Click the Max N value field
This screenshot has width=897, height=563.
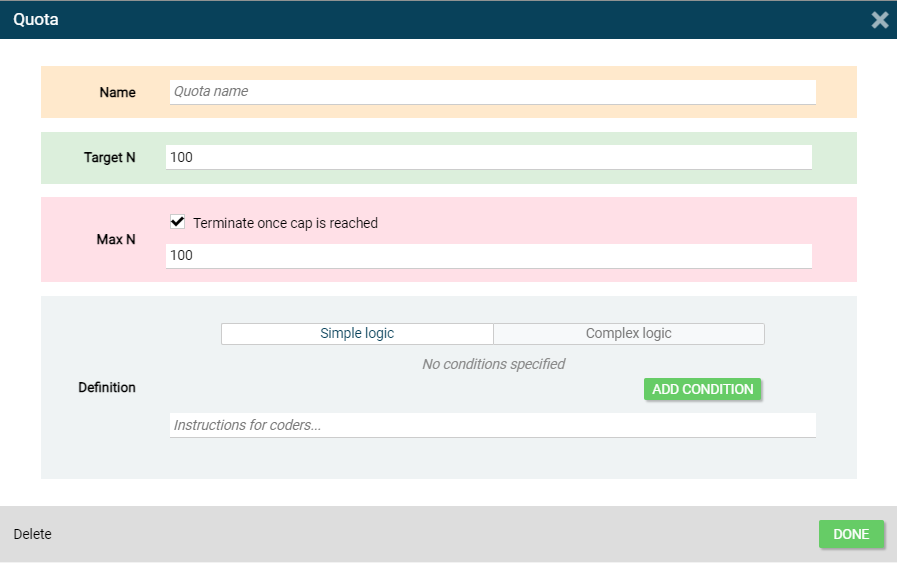pos(488,256)
